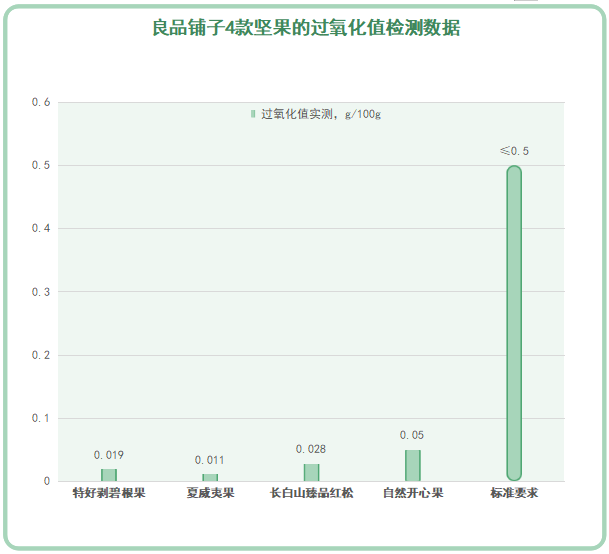Select the 特好剥碧根果 bar
The height and width of the screenshot is (554, 609).
tap(109, 475)
